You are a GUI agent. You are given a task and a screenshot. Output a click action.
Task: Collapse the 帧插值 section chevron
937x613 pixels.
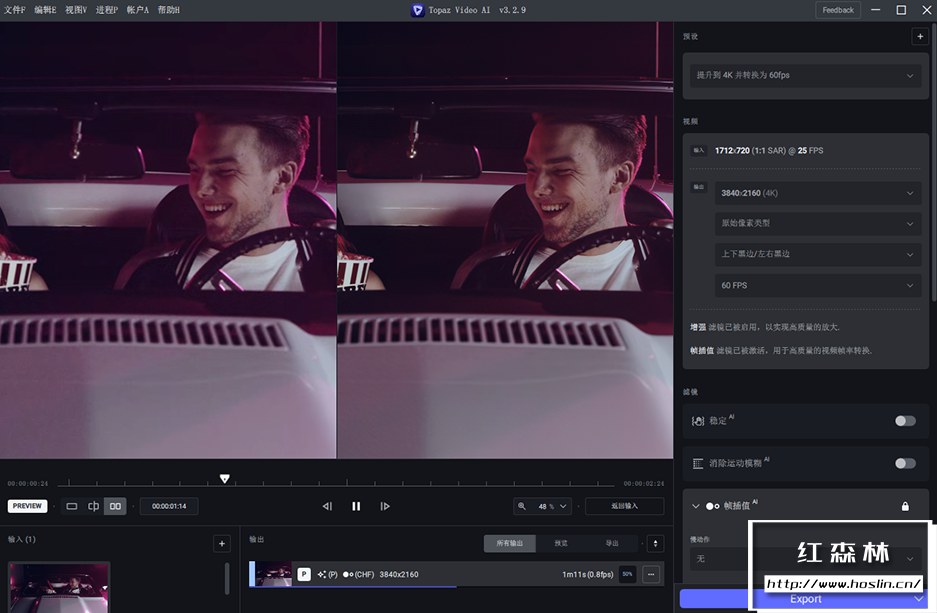click(695, 506)
